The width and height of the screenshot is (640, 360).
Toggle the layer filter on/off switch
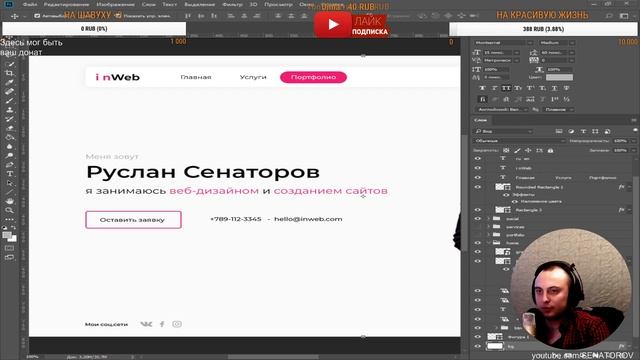(x=635, y=131)
